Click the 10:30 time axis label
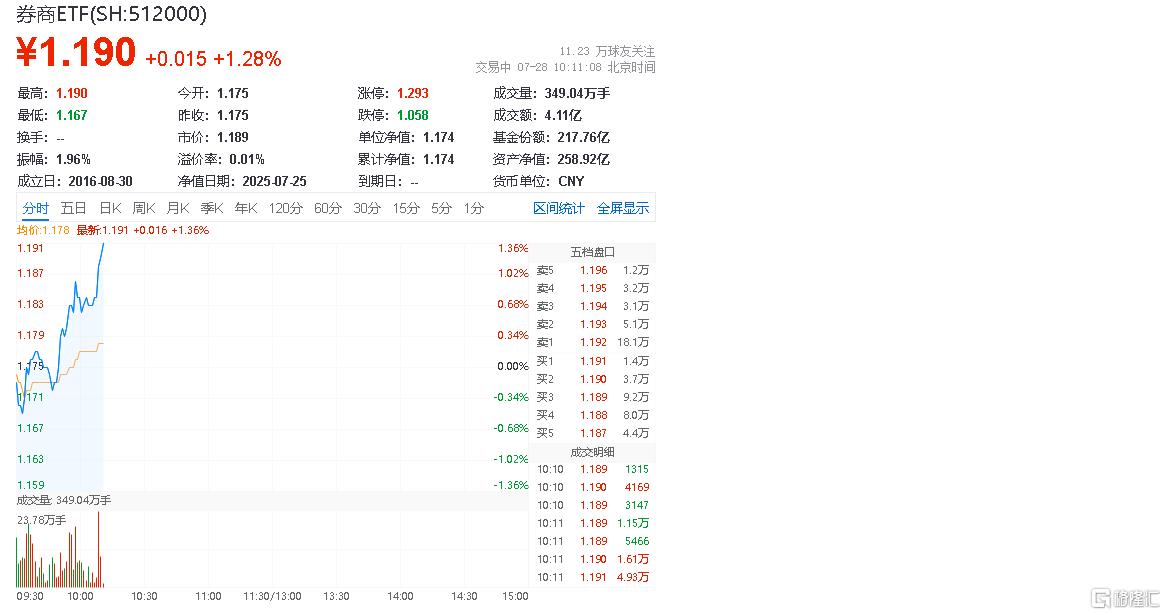 coord(144,596)
